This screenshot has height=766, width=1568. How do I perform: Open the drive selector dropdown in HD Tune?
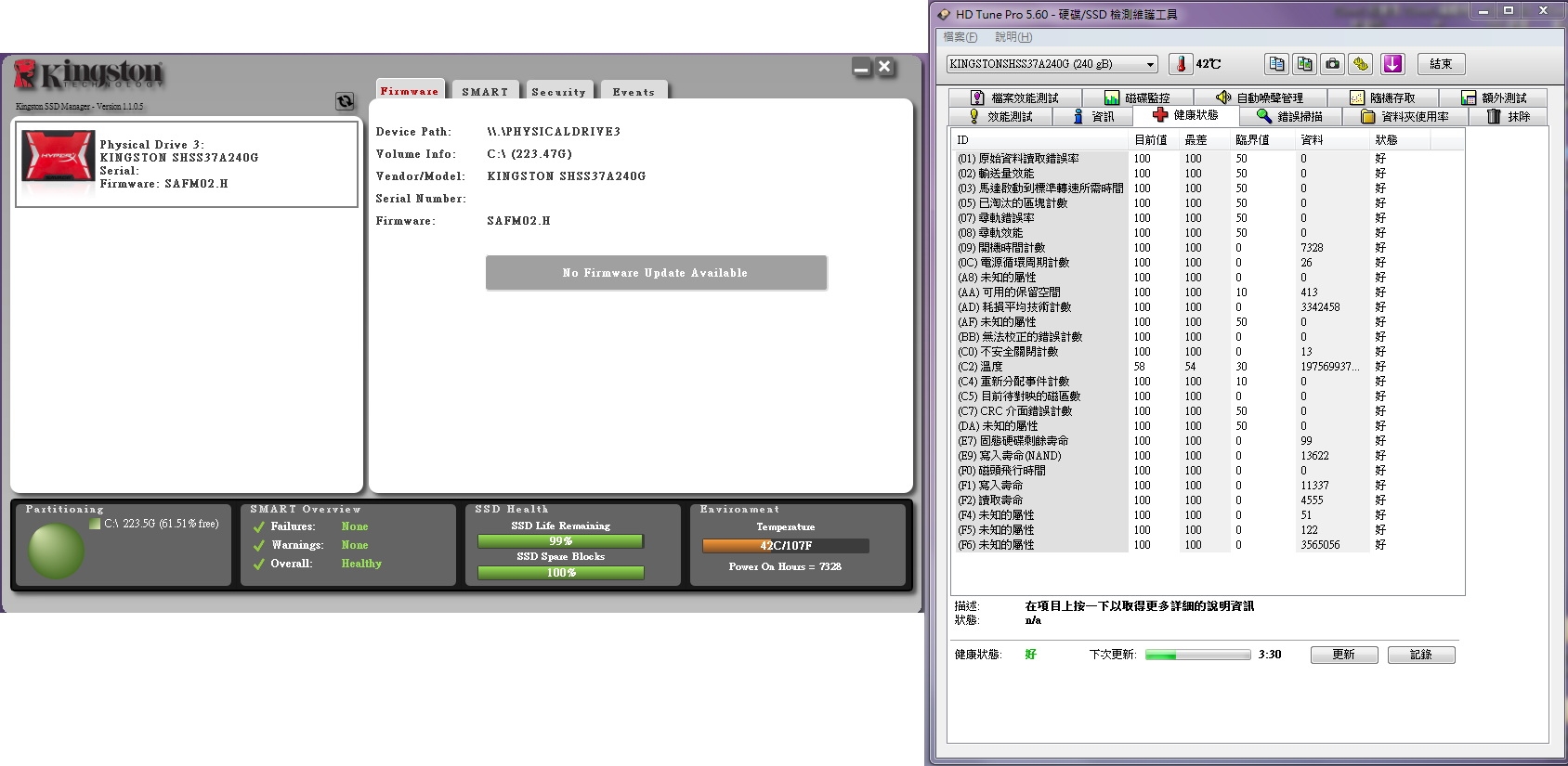[x=1151, y=64]
